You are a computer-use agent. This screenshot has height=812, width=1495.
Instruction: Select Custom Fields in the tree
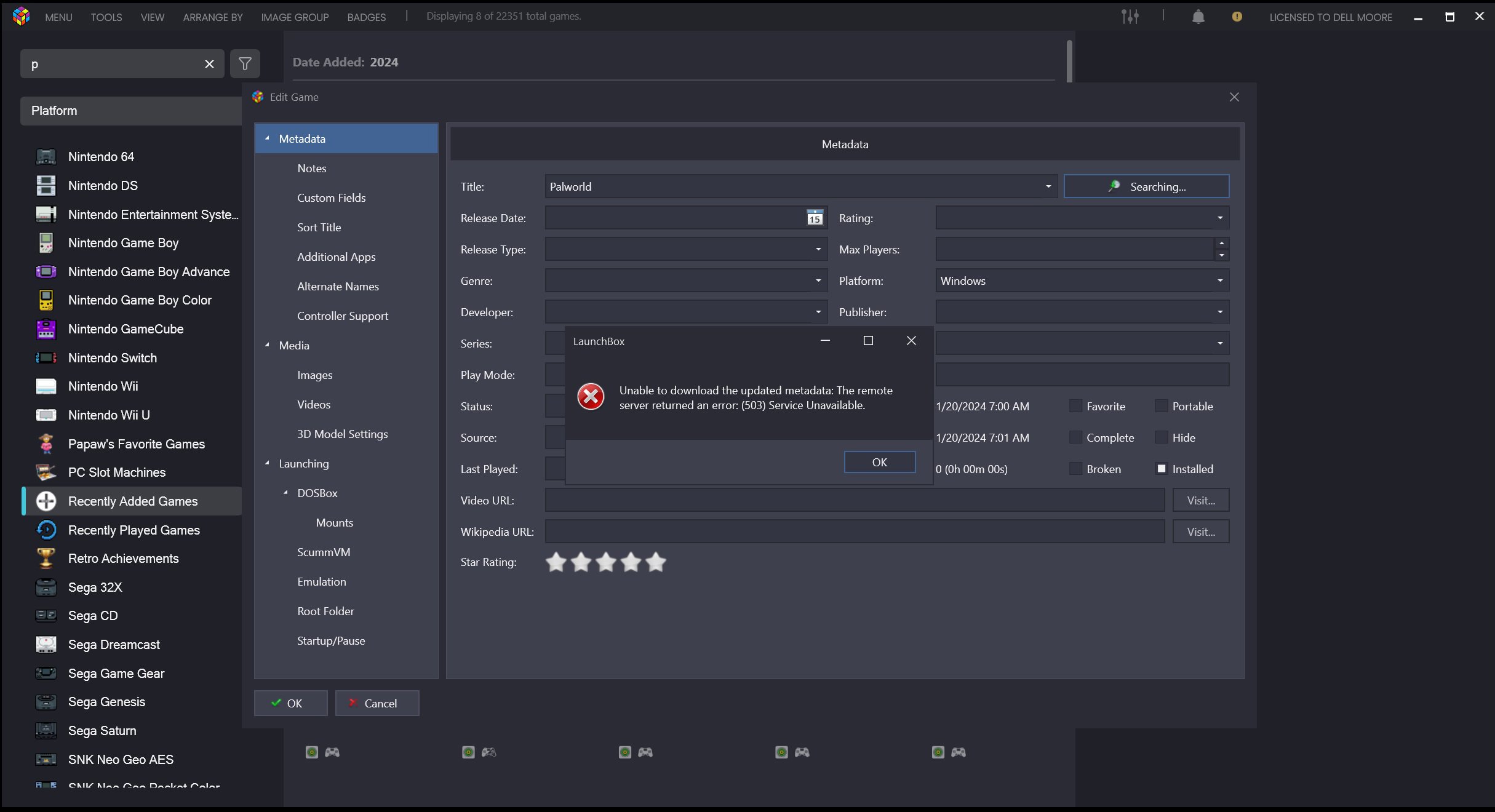pos(331,197)
